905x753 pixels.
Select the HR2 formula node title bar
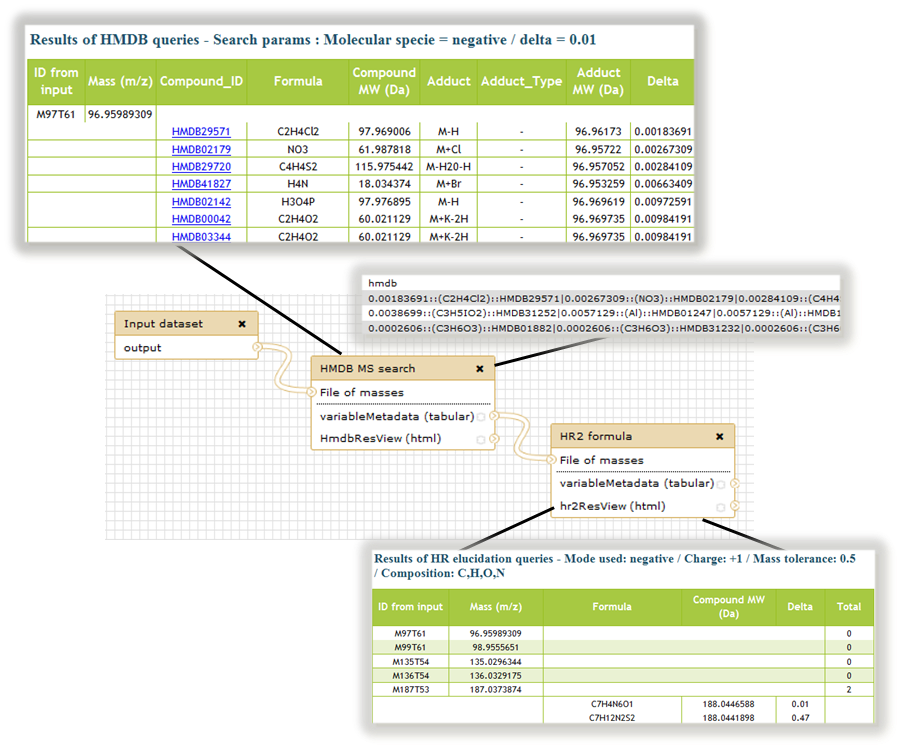tap(620, 436)
